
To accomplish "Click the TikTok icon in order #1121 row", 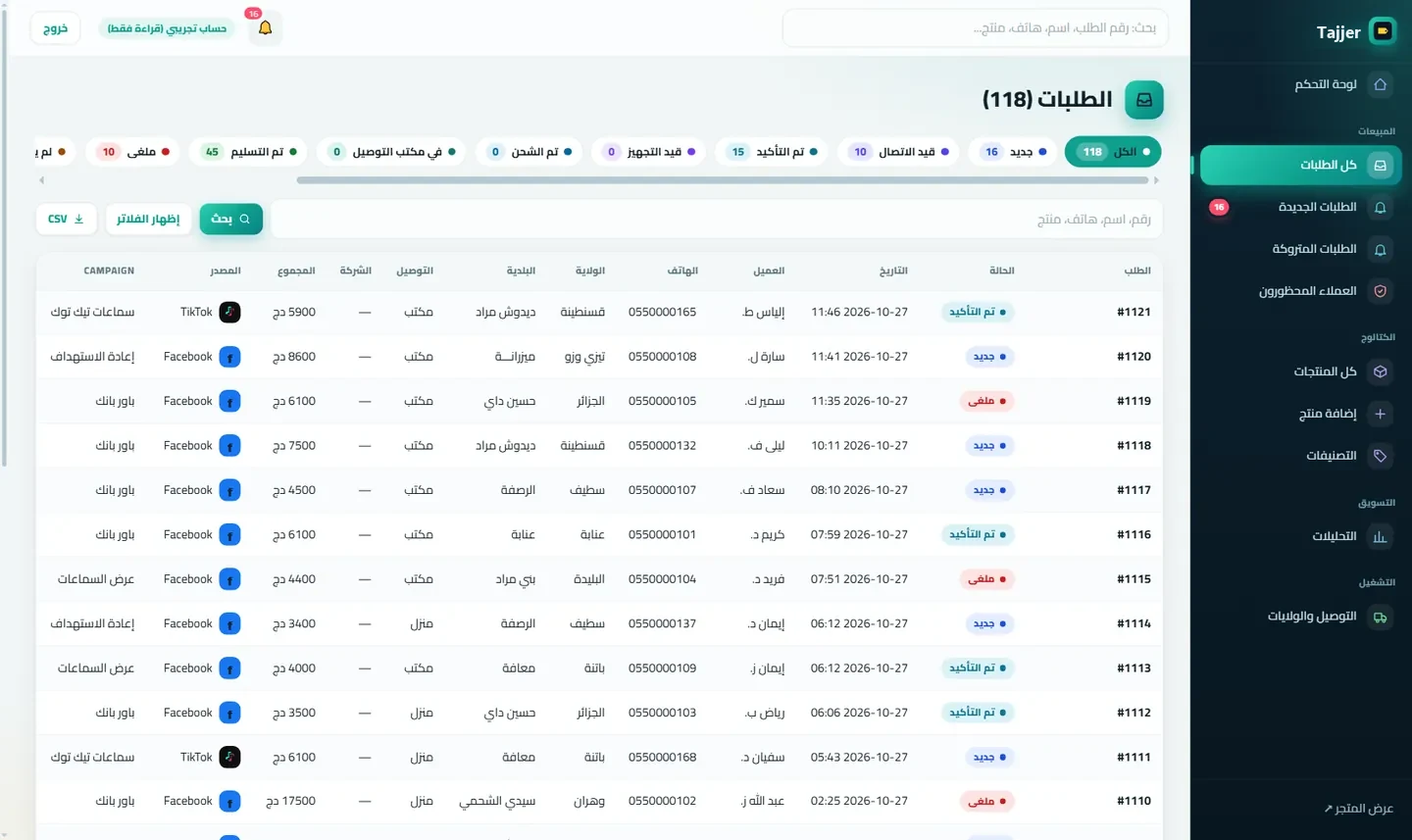I will click(x=229, y=312).
